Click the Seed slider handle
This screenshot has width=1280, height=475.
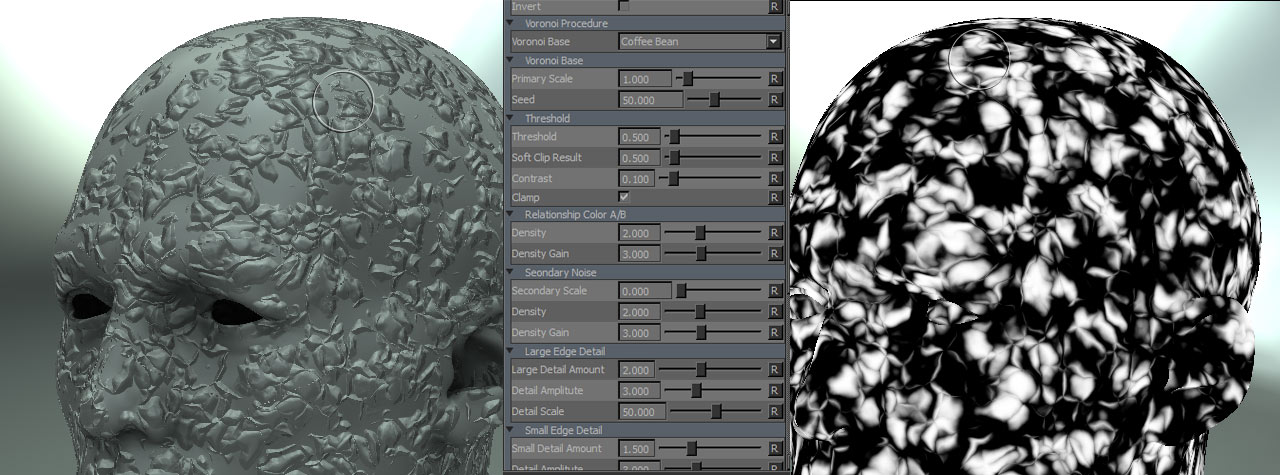click(715, 100)
